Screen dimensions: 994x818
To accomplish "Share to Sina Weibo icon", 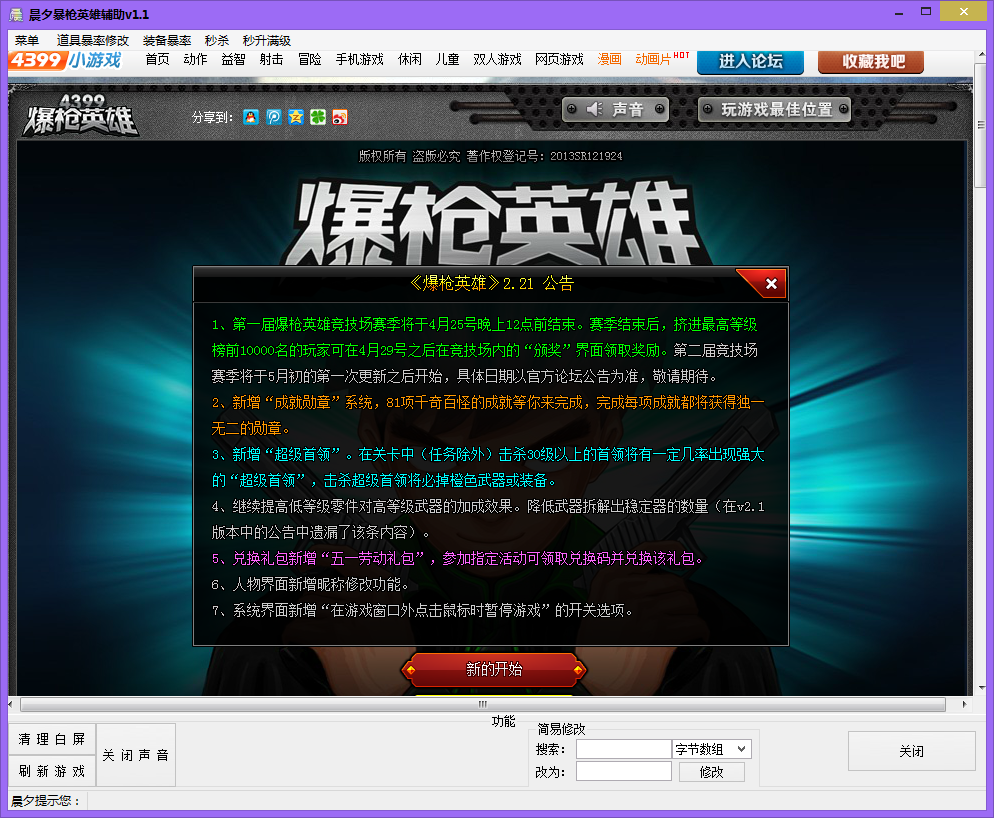I will pos(340,117).
